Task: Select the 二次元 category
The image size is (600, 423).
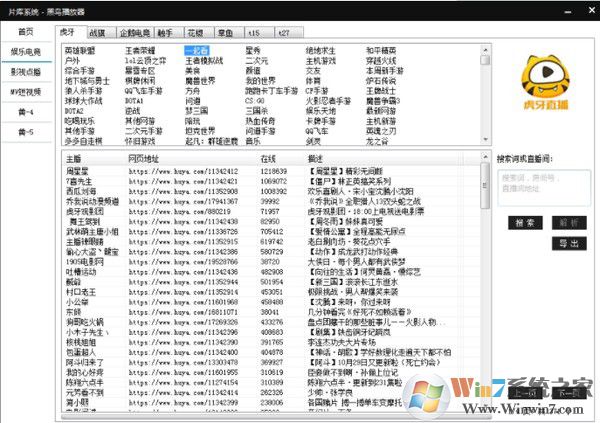Action: point(257,60)
